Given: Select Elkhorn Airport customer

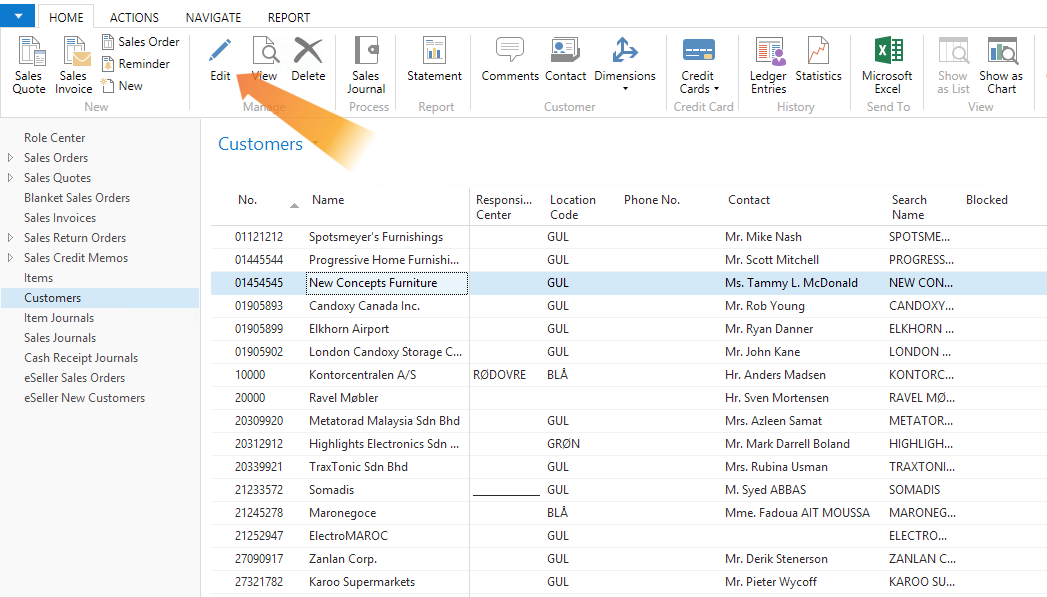Looking at the screenshot, I should (x=349, y=329).
